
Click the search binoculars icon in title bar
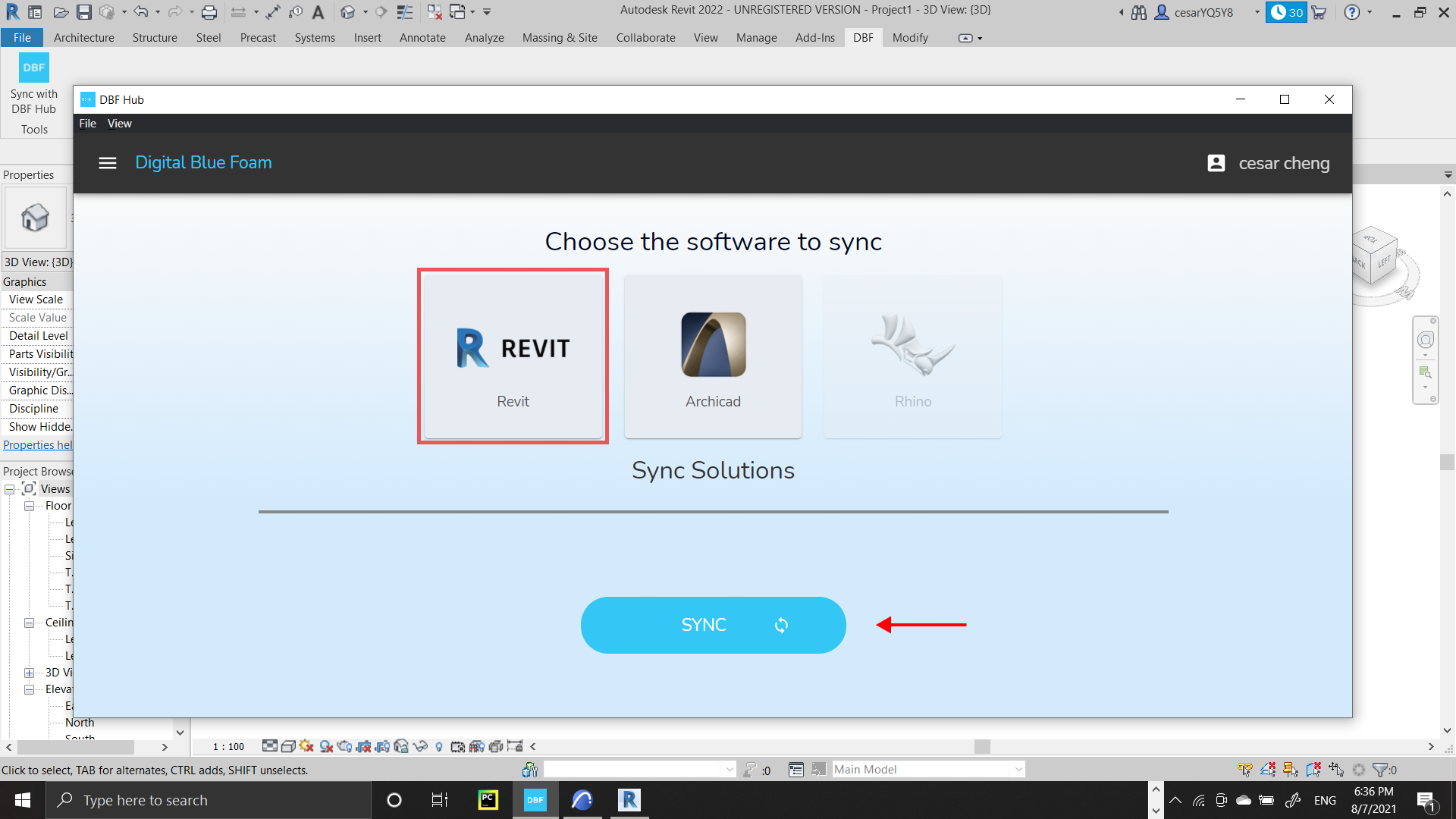tap(1139, 12)
